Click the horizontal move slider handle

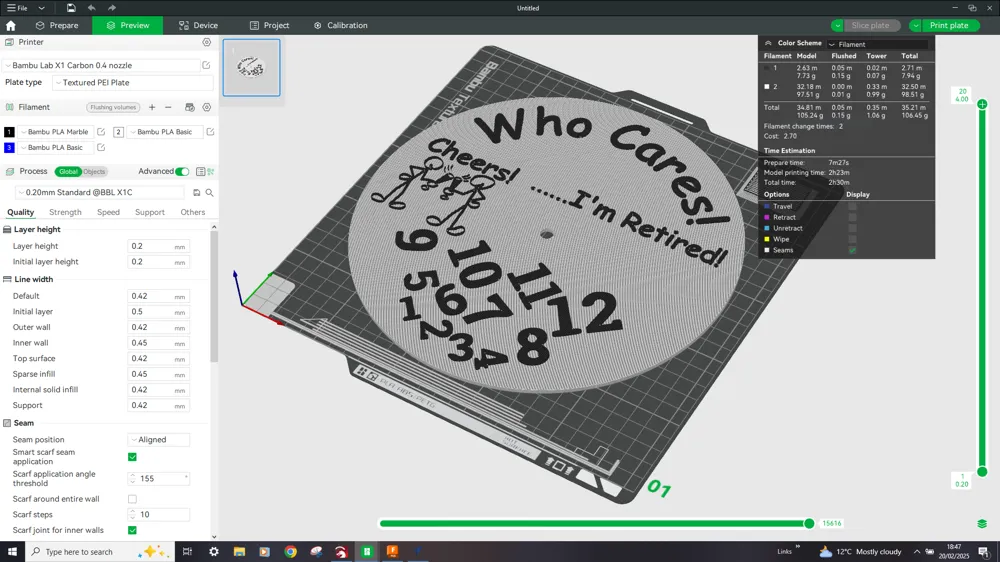pyautogui.click(x=809, y=524)
